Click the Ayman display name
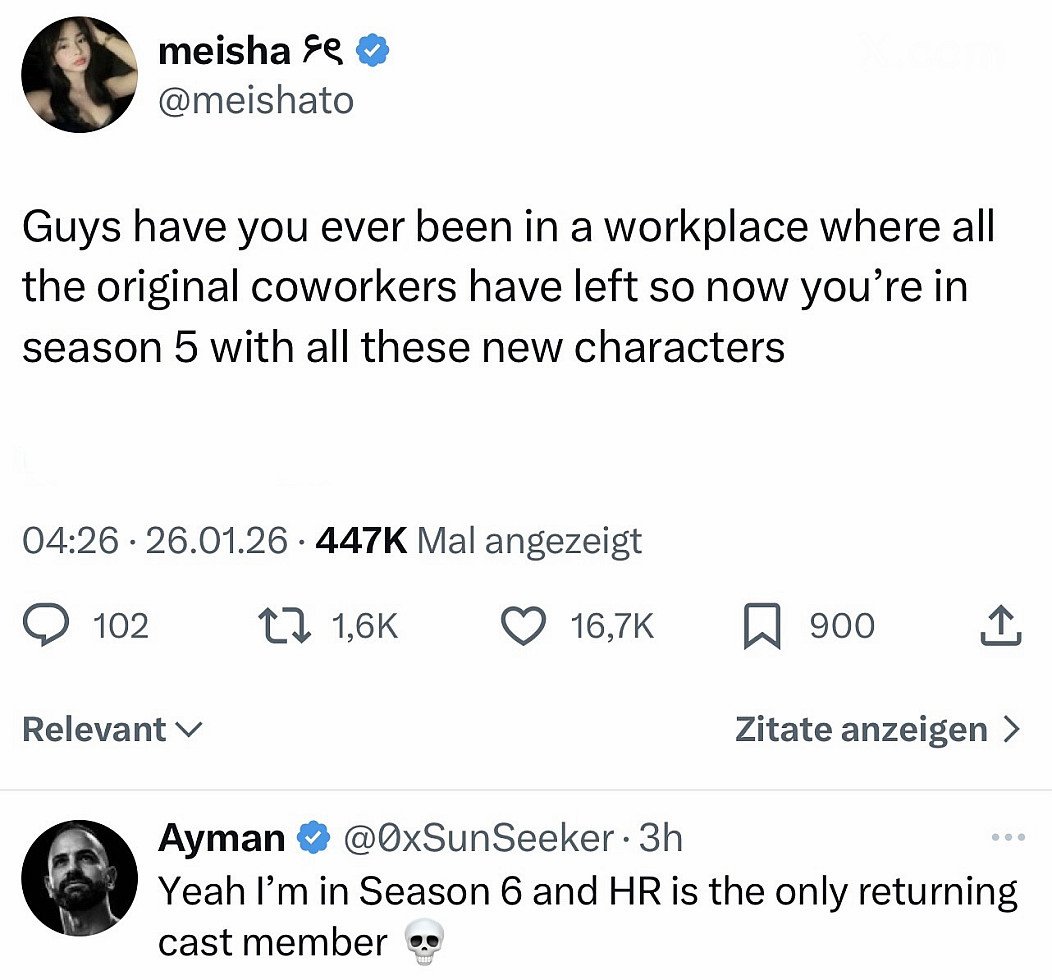1052x980 pixels. [221, 838]
